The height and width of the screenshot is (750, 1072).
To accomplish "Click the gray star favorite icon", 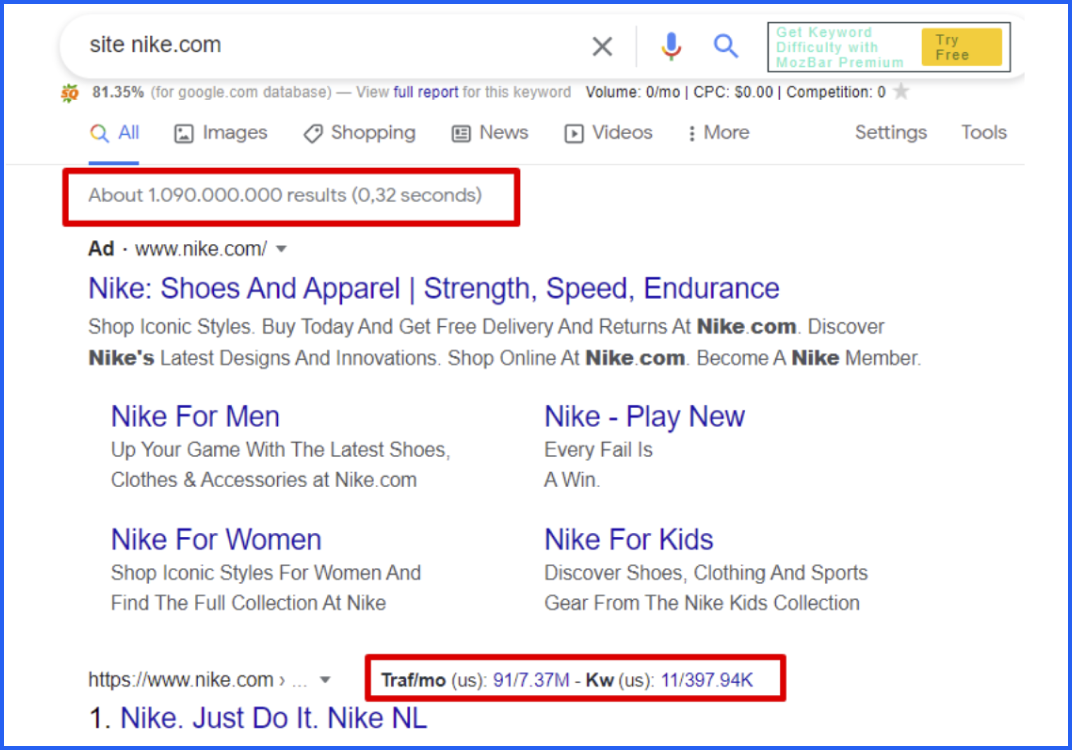I will 901,92.
